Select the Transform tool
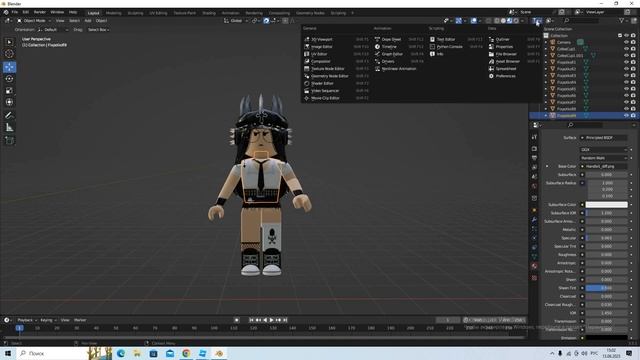The height and width of the screenshot is (360, 640). tap(9, 102)
